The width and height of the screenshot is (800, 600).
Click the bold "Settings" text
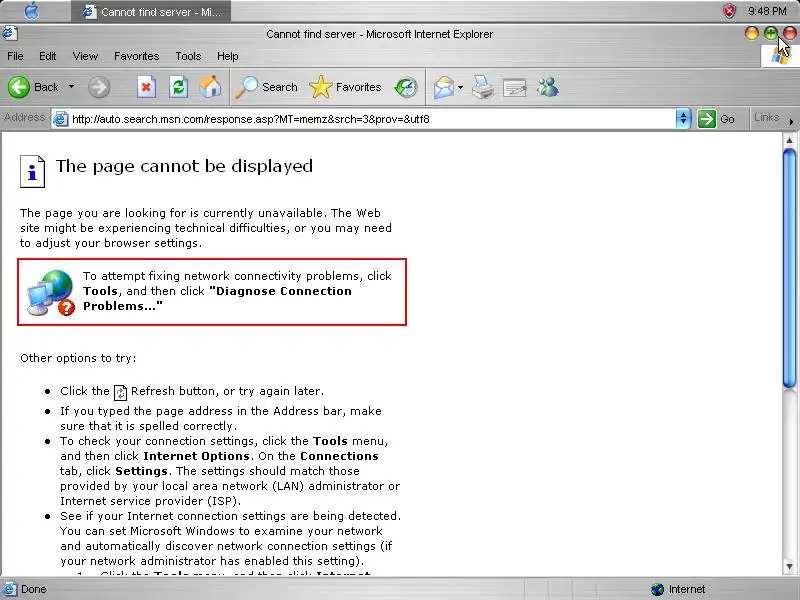point(141,471)
